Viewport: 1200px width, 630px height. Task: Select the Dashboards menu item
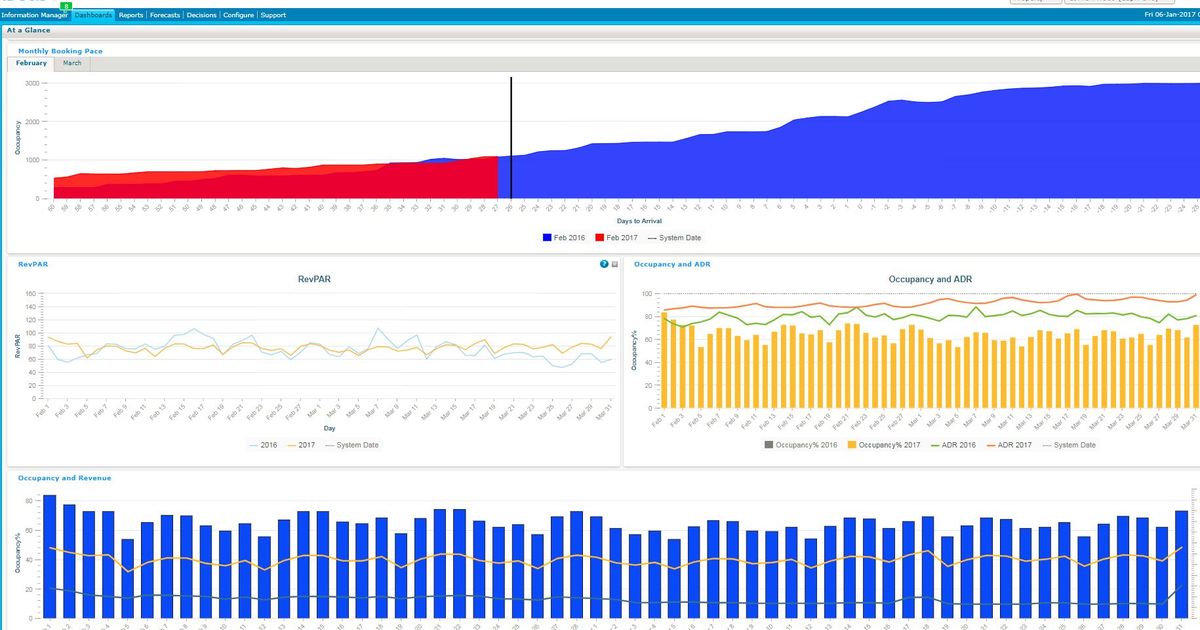[x=93, y=15]
